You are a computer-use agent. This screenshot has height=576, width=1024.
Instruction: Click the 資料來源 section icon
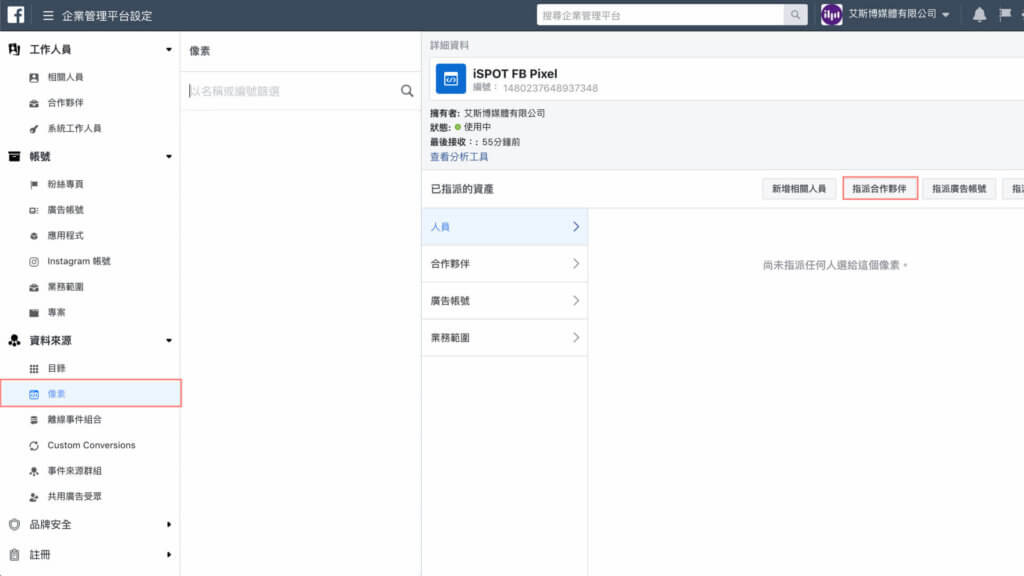click(x=14, y=340)
